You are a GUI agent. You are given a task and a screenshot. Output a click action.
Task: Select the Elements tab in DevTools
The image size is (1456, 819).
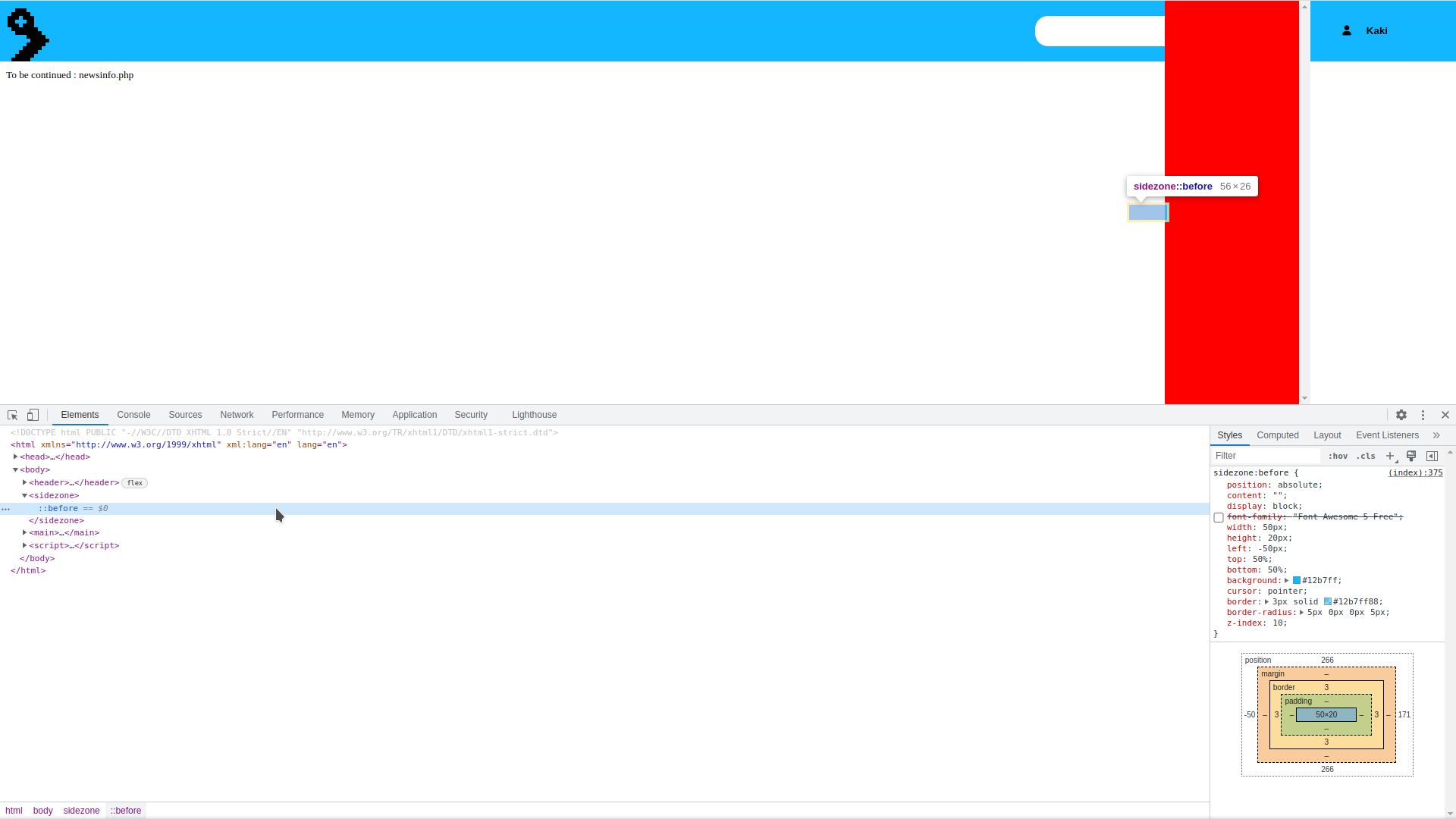point(80,414)
